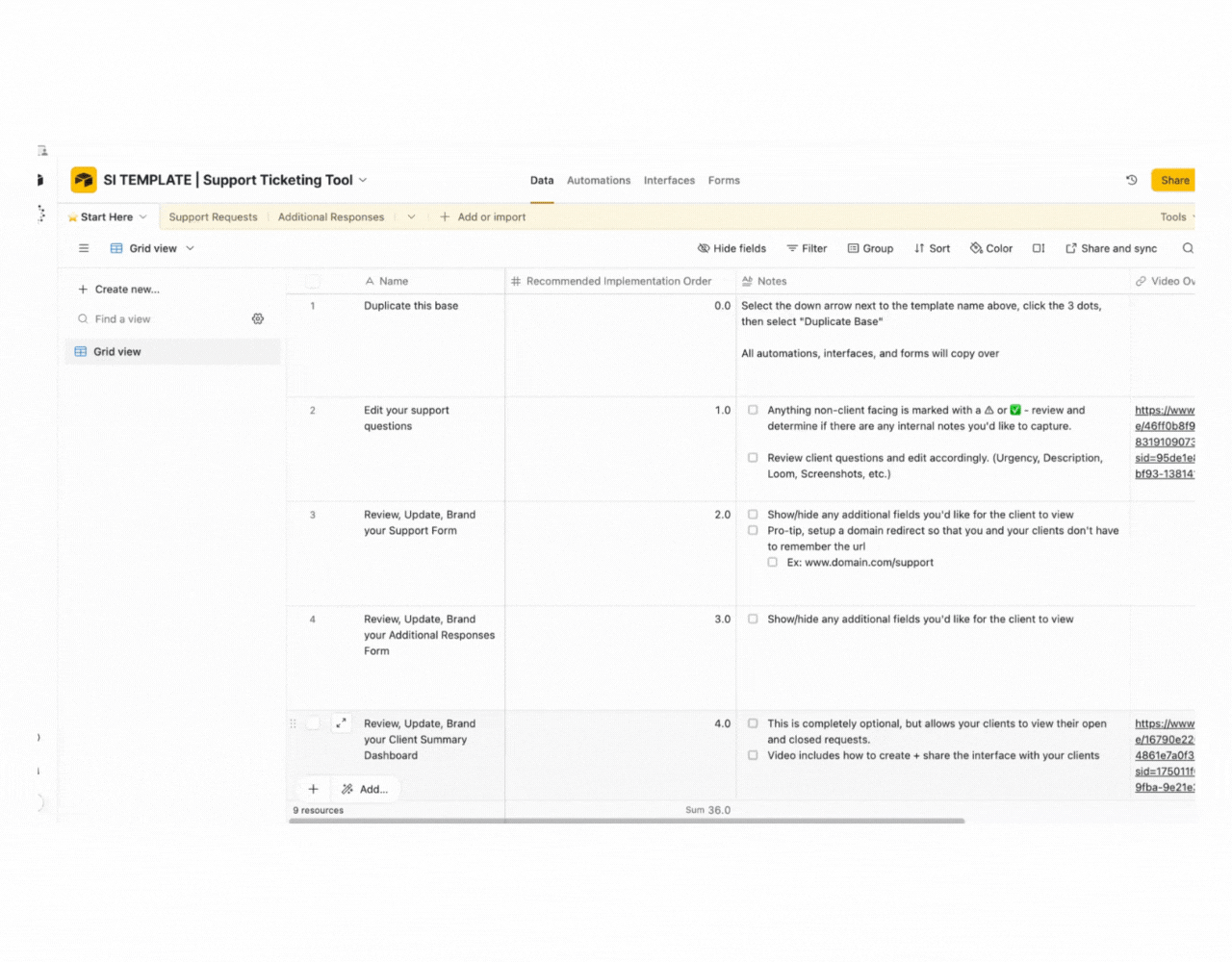Image resolution: width=1232 pixels, height=962 pixels.
Task: Click the Notes column header
Action: (x=934, y=281)
